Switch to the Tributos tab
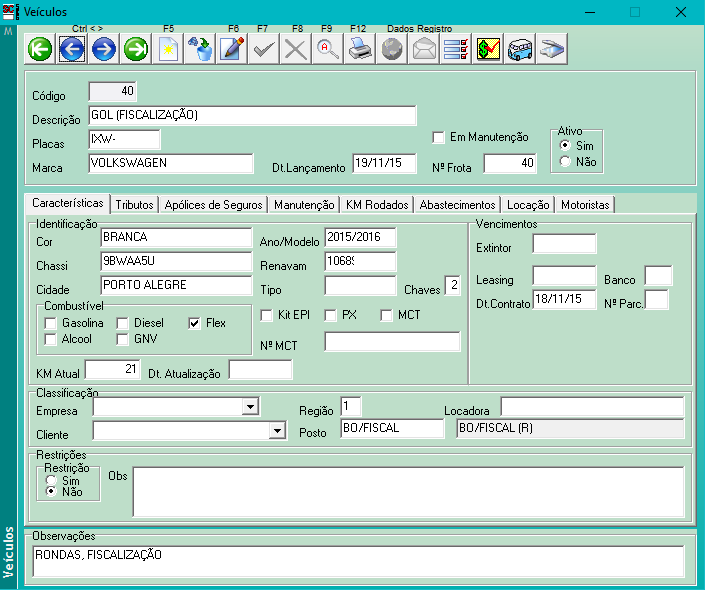This screenshot has height=590, width=705. tap(134, 204)
